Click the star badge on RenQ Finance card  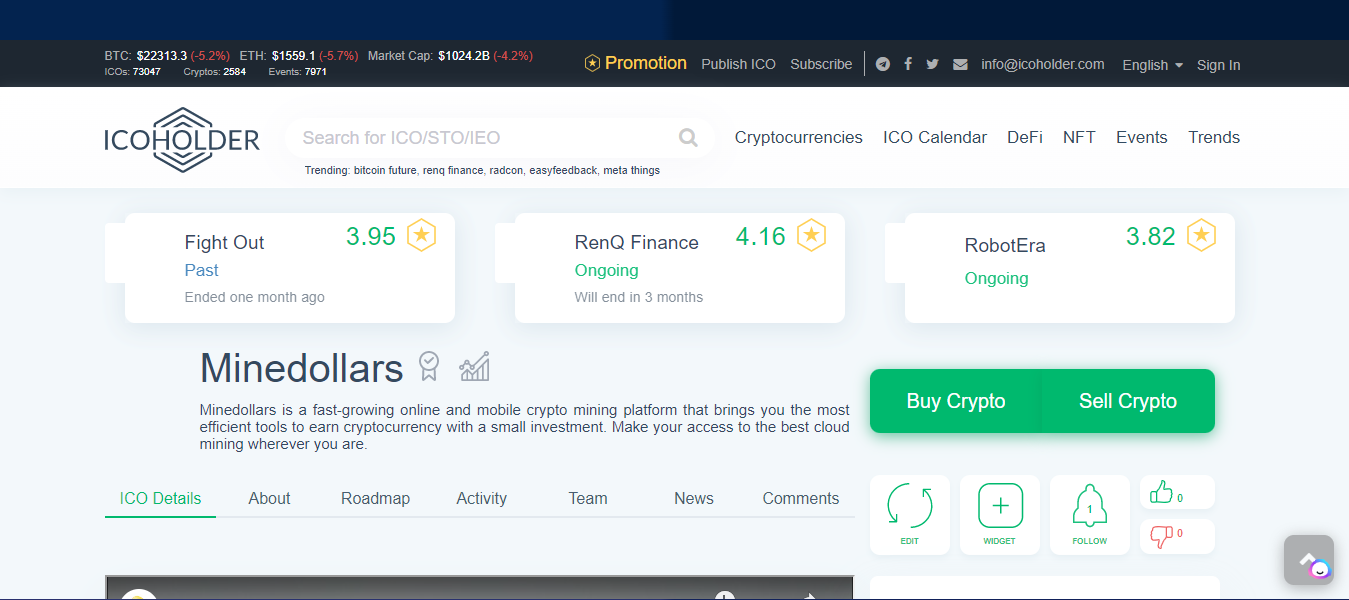point(811,236)
